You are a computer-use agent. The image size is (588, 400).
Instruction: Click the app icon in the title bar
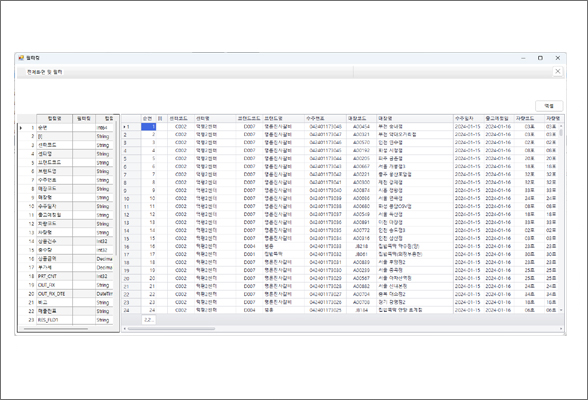21,58
